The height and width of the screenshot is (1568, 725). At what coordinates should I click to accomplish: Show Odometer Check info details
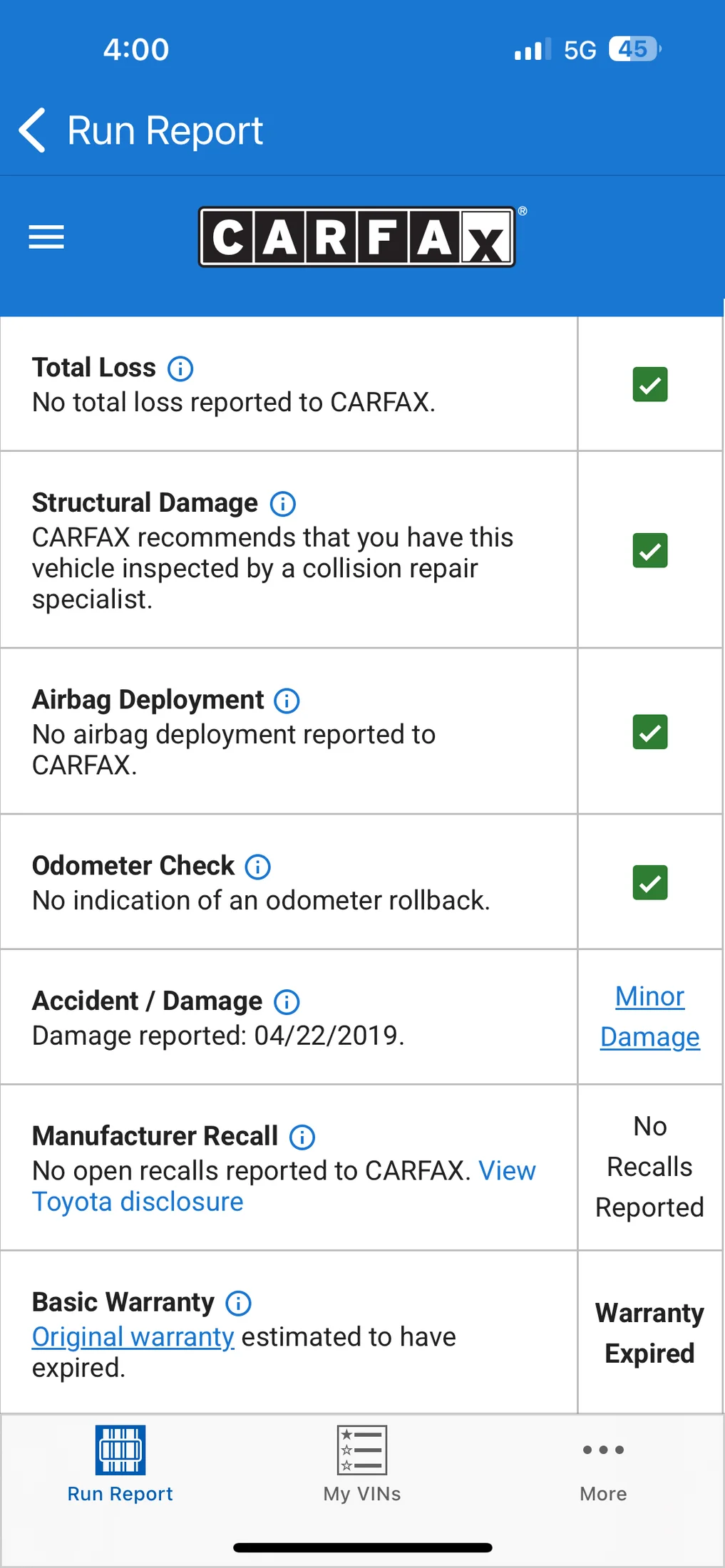click(258, 867)
